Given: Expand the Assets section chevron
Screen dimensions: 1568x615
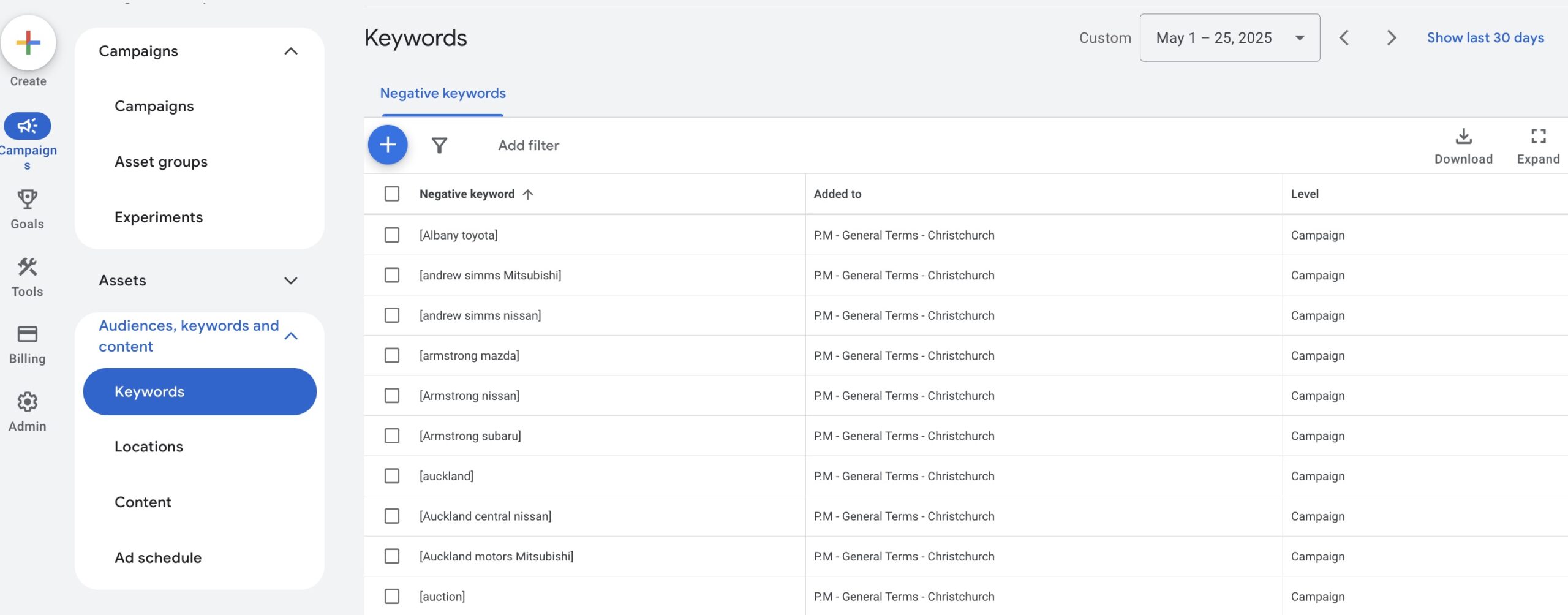Looking at the screenshot, I should point(291,281).
